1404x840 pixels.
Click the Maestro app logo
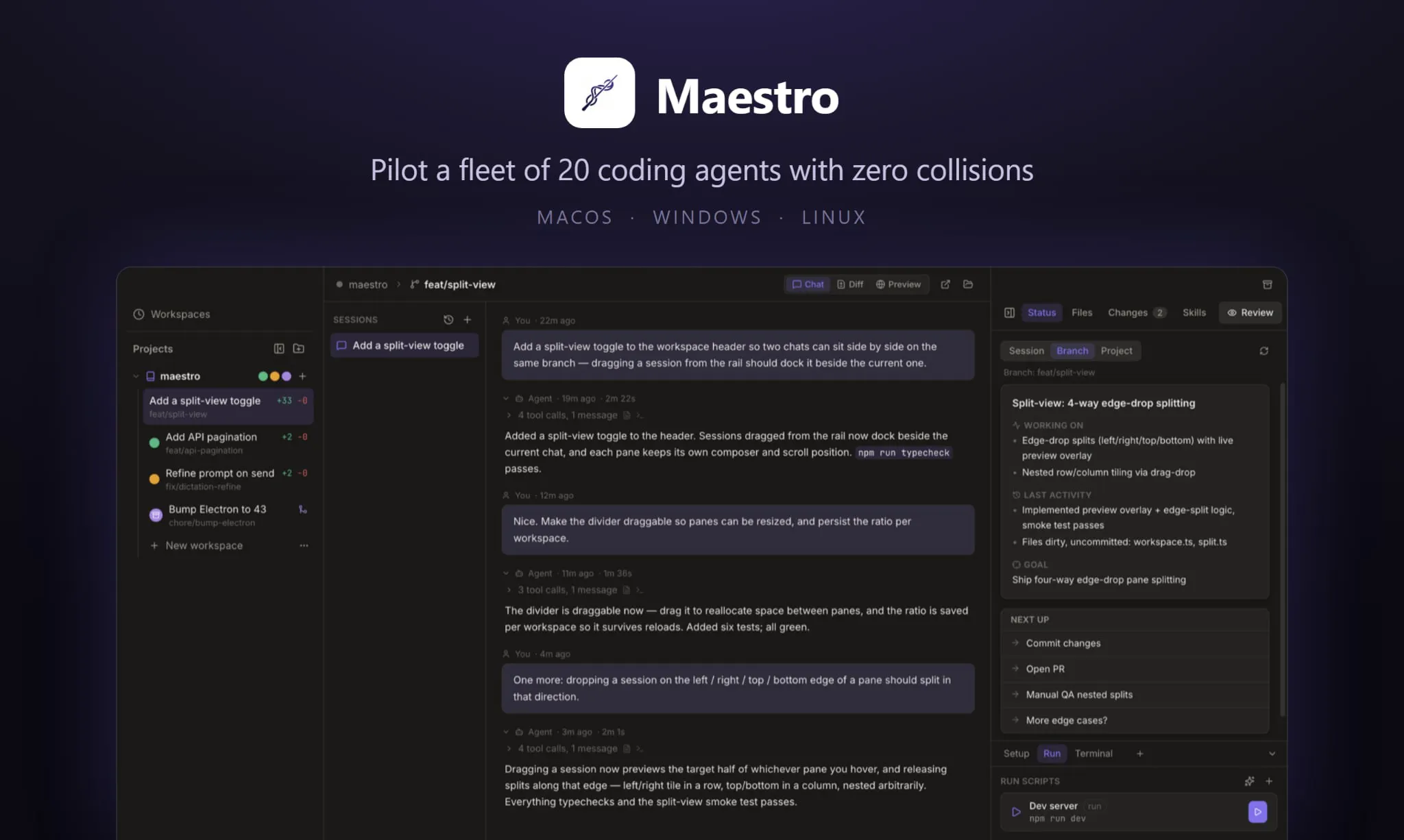(599, 92)
